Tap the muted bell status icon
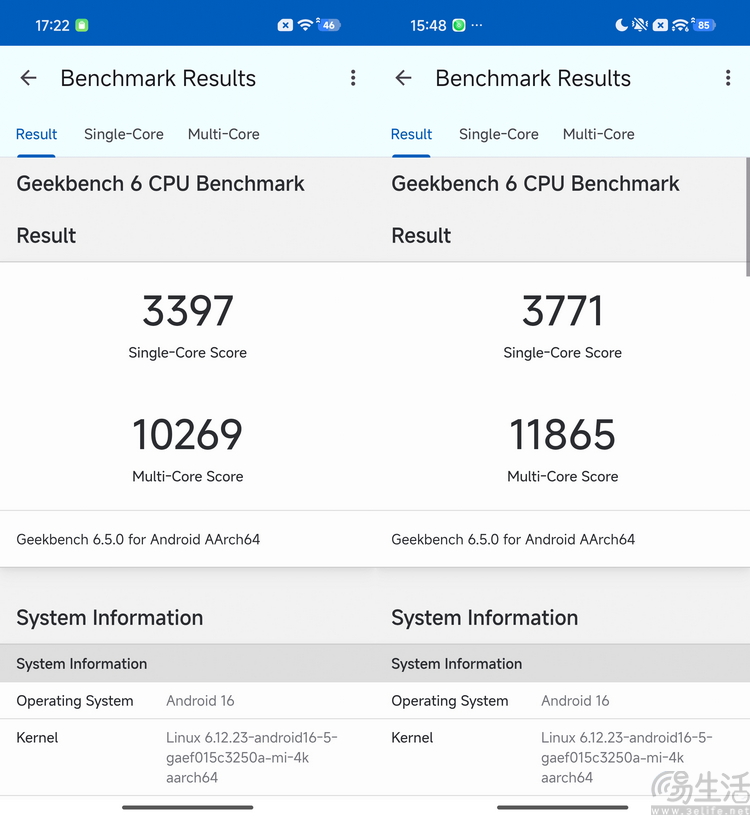The image size is (750, 816). [x=640, y=25]
